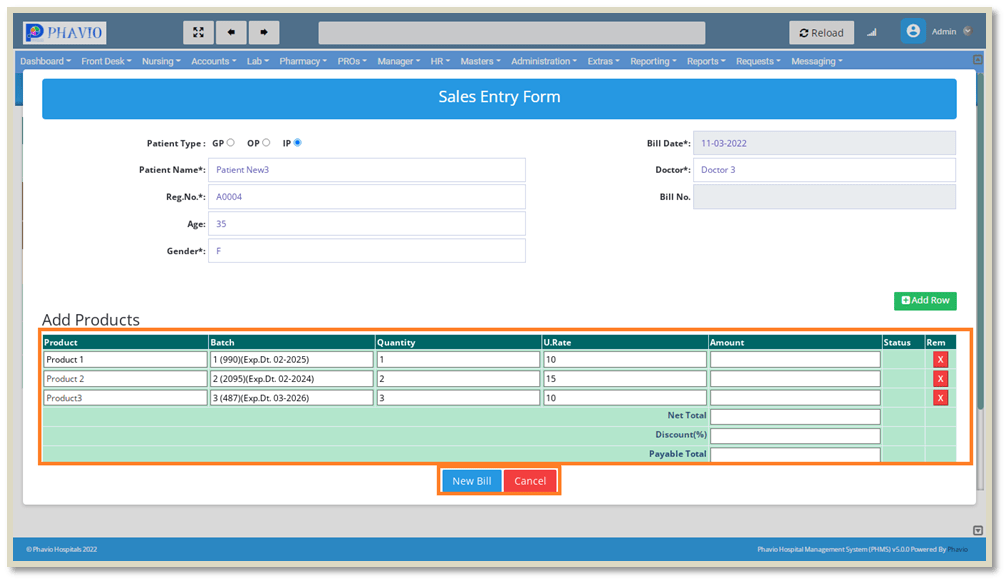Viewport: 1007px width, 582px height.
Task: Follow Phavio link in footer
Action: point(958,549)
